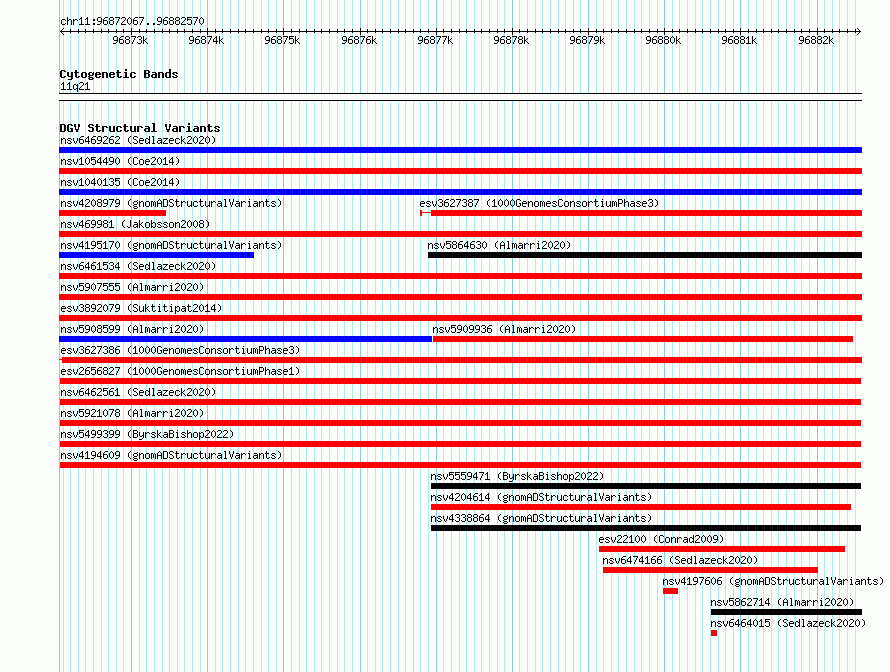Image resolution: width=890 pixels, height=672 pixels.
Task: Open nsv5864630 (Almarri2020) label
Action: (499, 245)
